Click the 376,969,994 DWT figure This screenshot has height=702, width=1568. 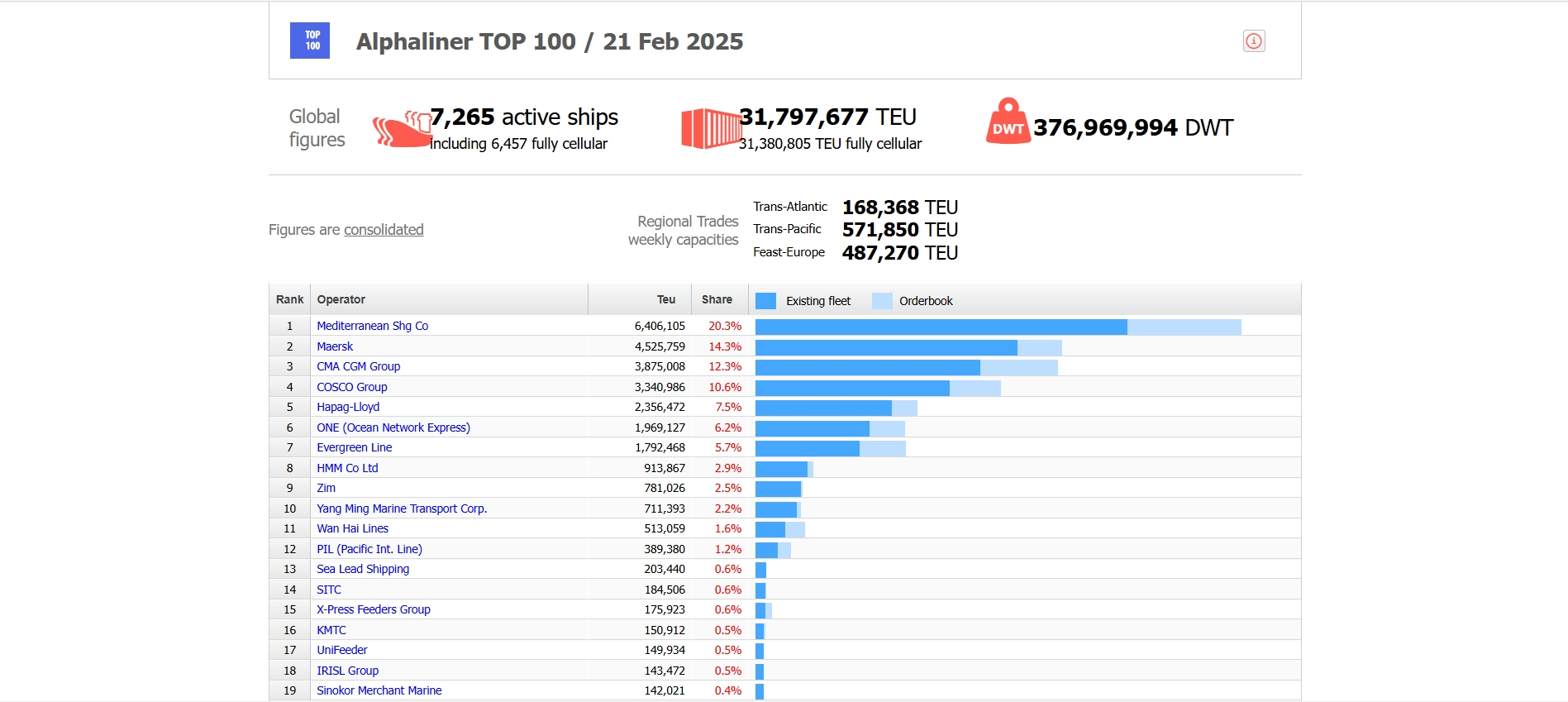point(1133,127)
